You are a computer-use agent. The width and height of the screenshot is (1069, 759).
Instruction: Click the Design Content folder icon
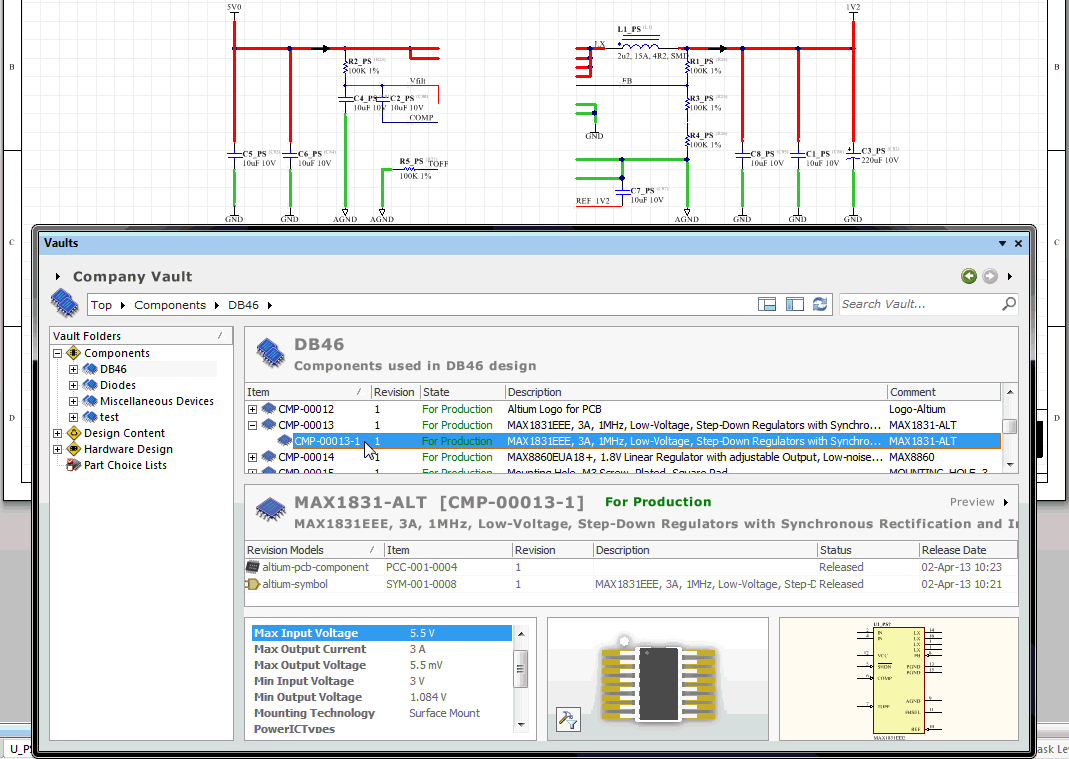coord(74,433)
